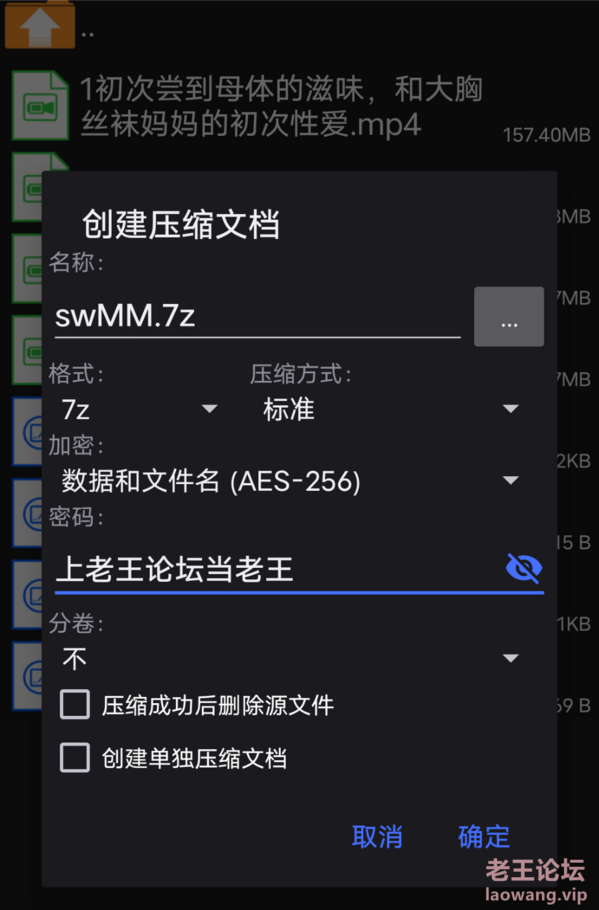Open the 157.40MB mp4 file entry
The image size is (599, 910).
[x=300, y=106]
